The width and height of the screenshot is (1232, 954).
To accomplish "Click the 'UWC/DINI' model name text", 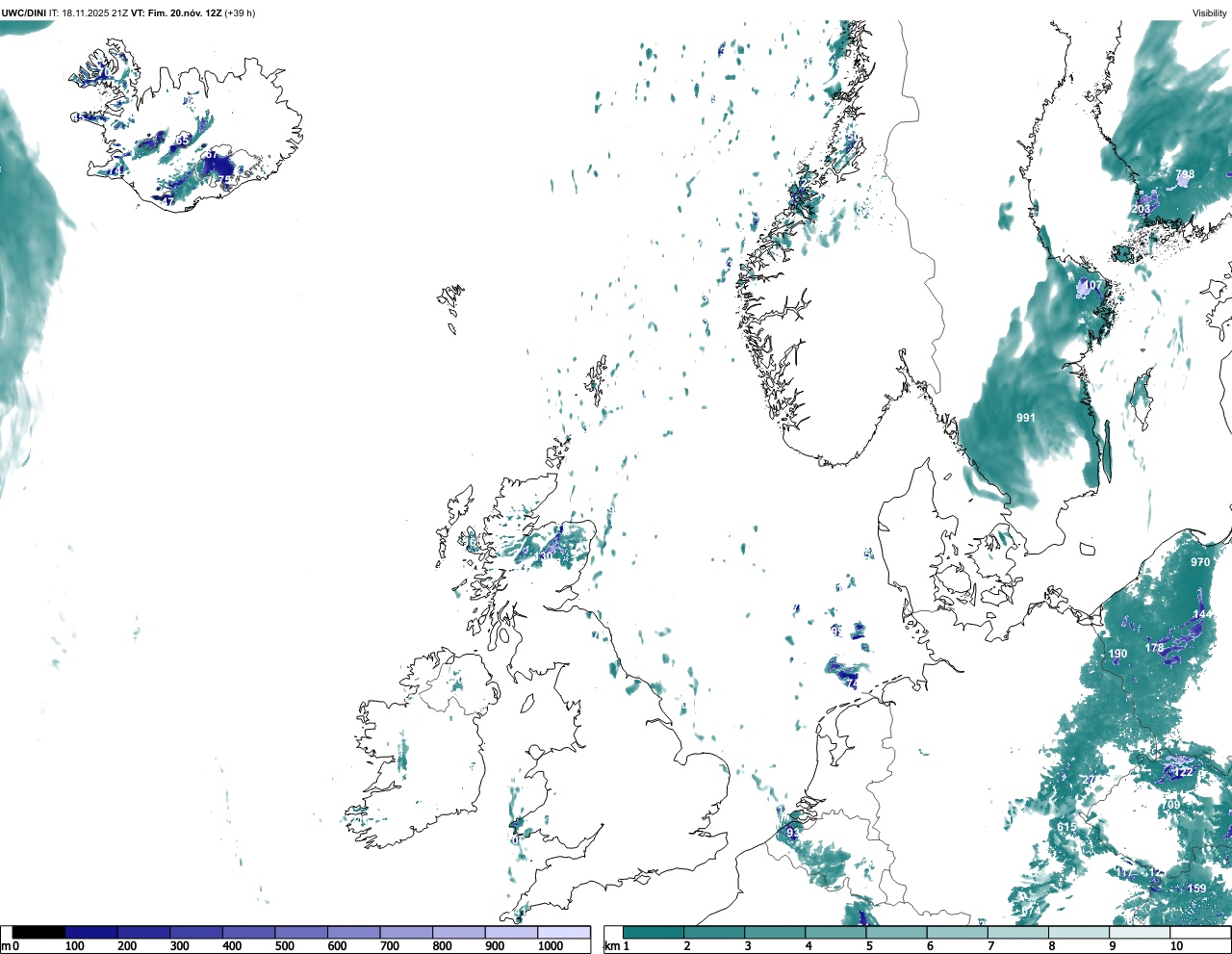I will [24, 13].
